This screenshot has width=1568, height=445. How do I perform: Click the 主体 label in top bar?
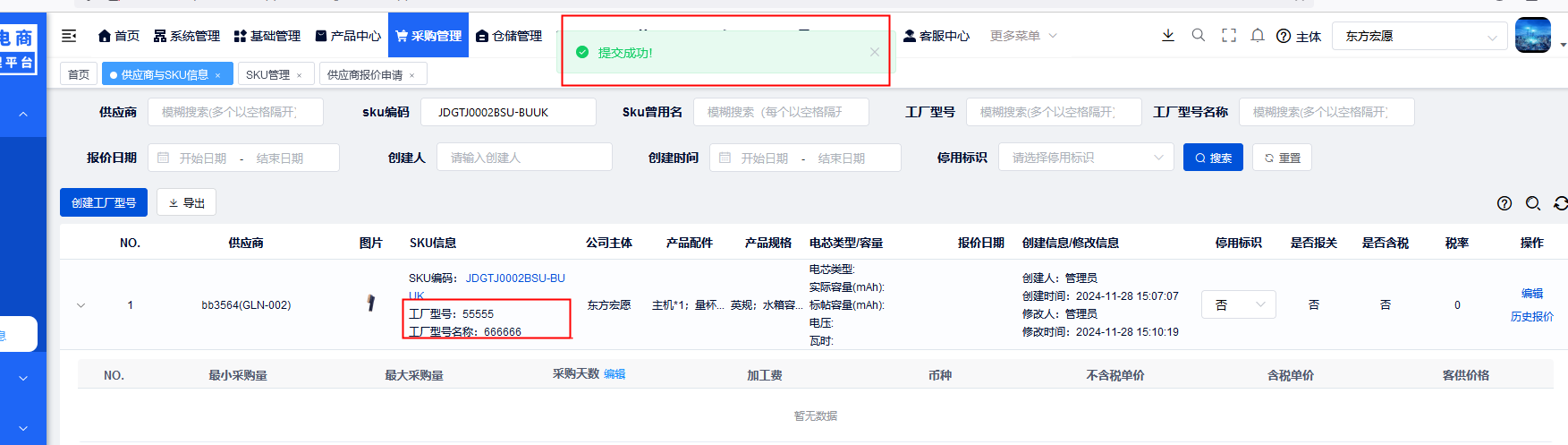1309,36
